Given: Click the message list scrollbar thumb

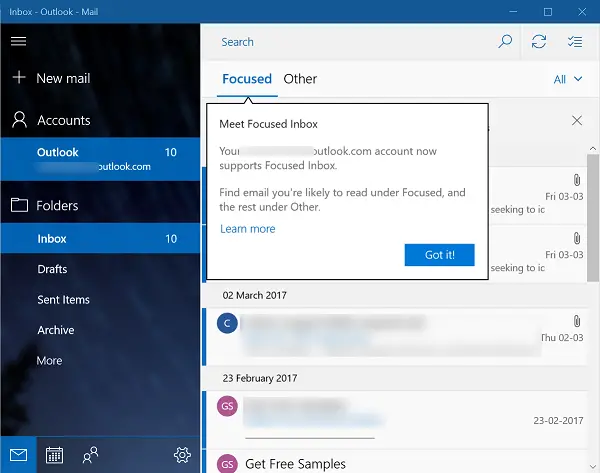Looking at the screenshot, I should click(x=593, y=218).
